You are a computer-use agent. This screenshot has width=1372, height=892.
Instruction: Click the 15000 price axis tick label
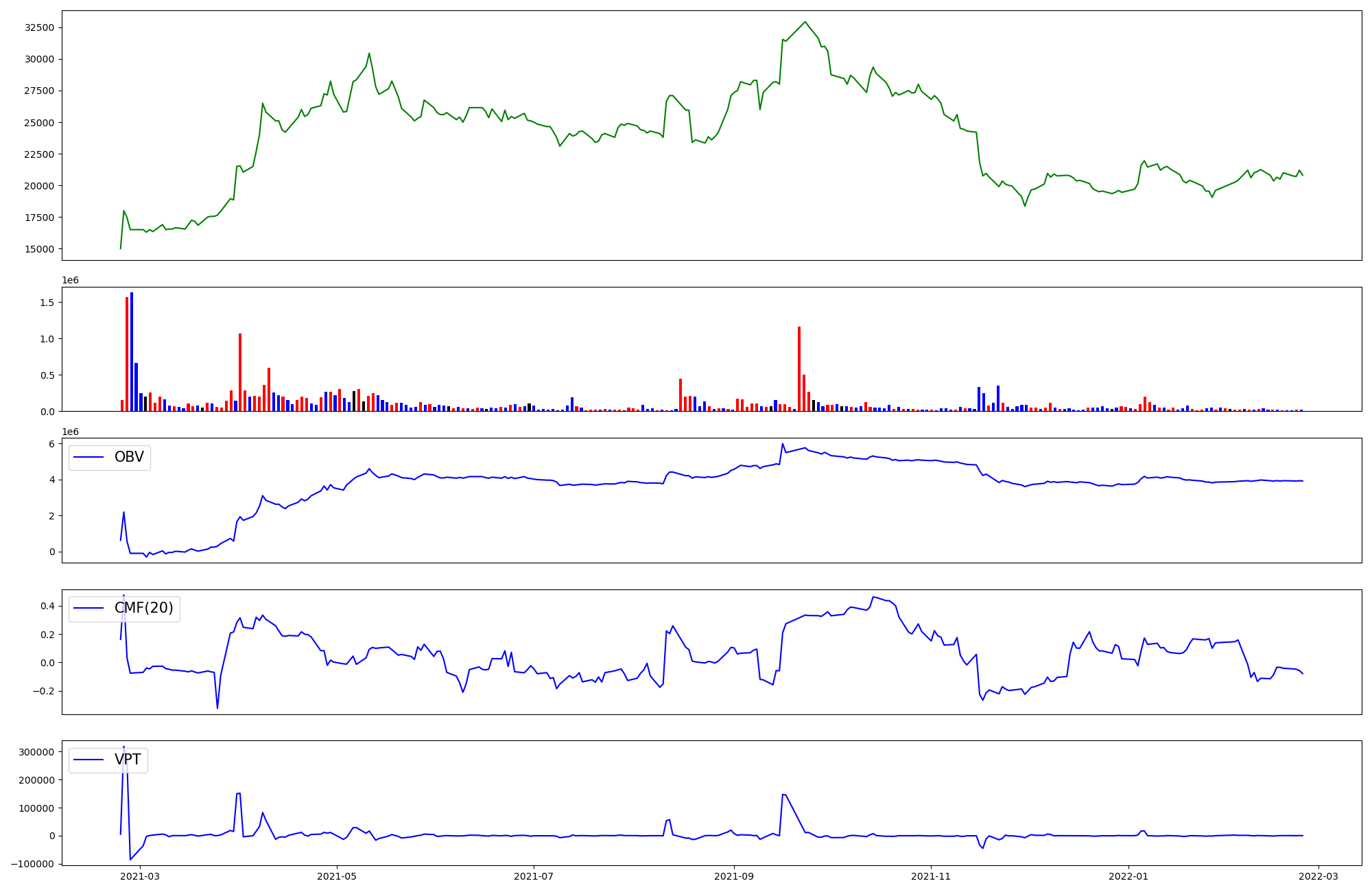coord(39,249)
